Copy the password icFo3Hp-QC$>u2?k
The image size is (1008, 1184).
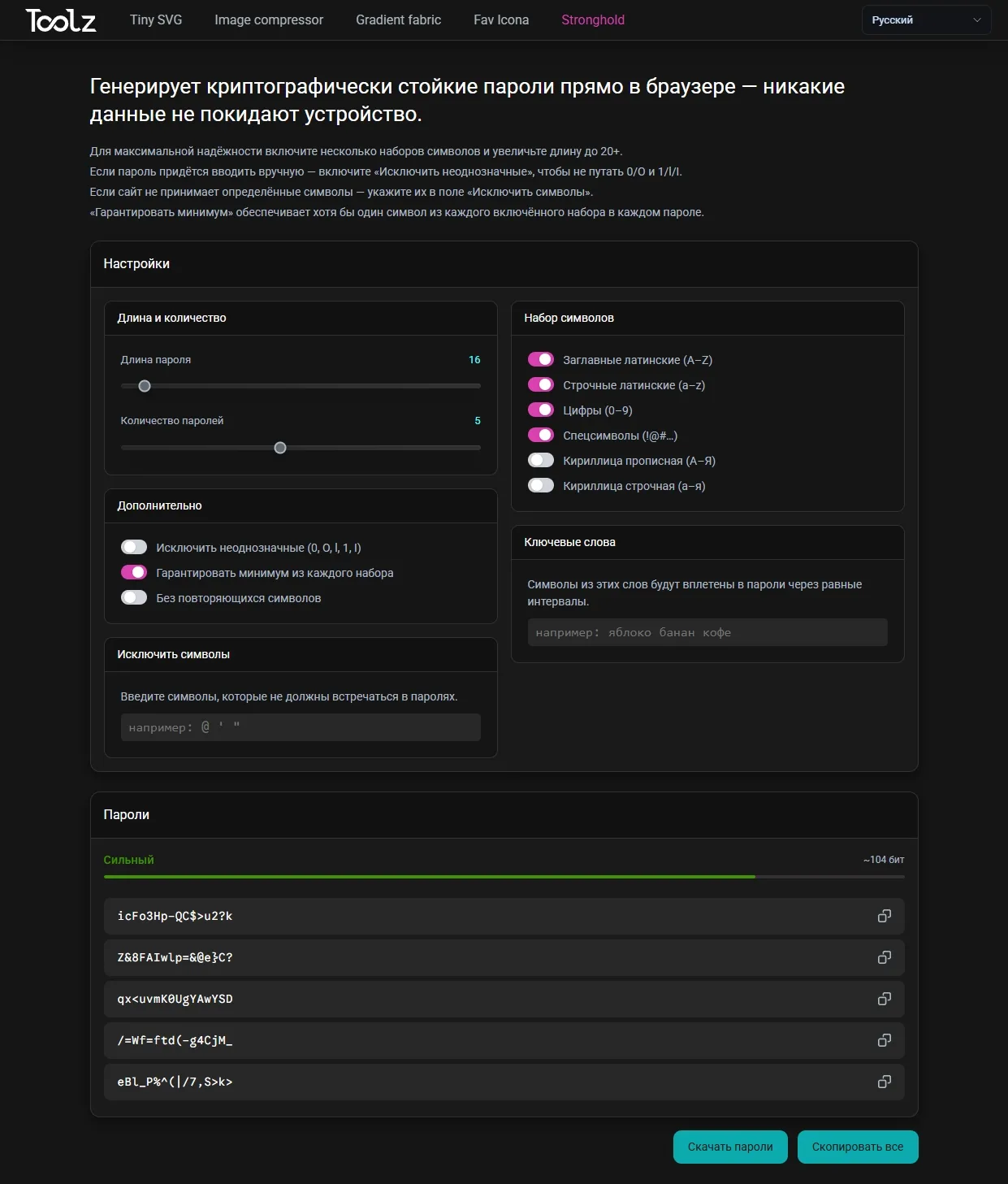(x=885, y=916)
